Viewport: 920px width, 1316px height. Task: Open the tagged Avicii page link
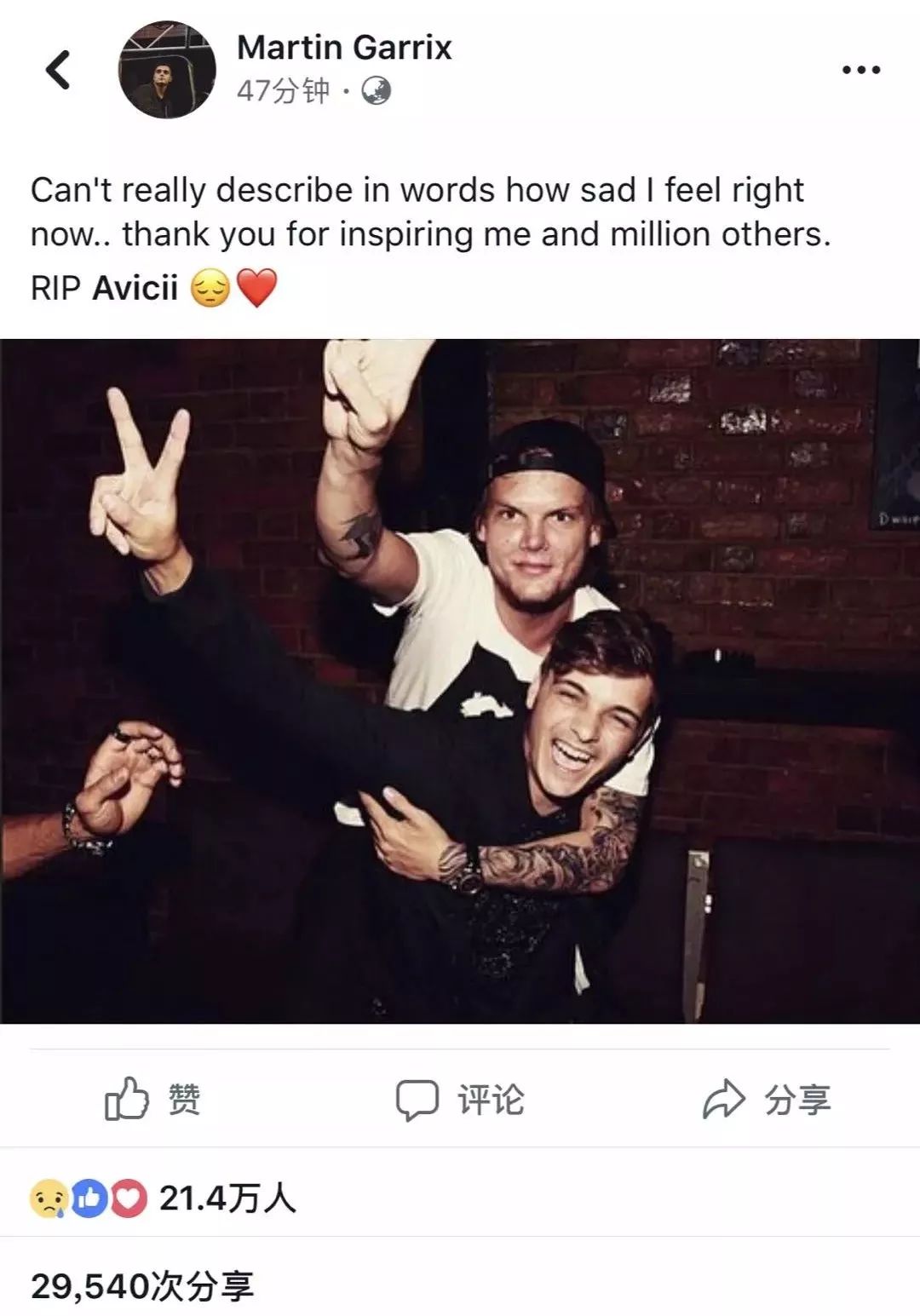click(x=135, y=288)
